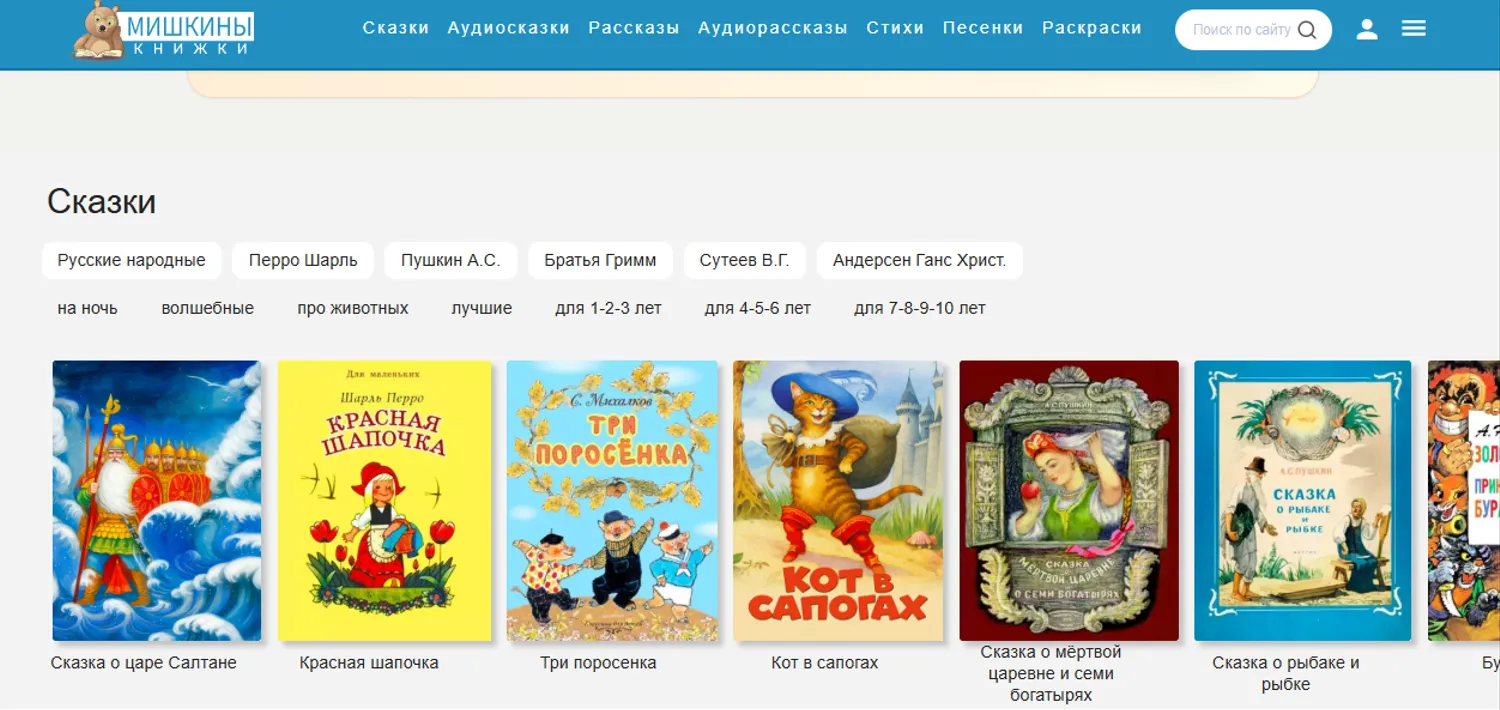
Task: Click the про животных tag link
Action: pyautogui.click(x=353, y=308)
